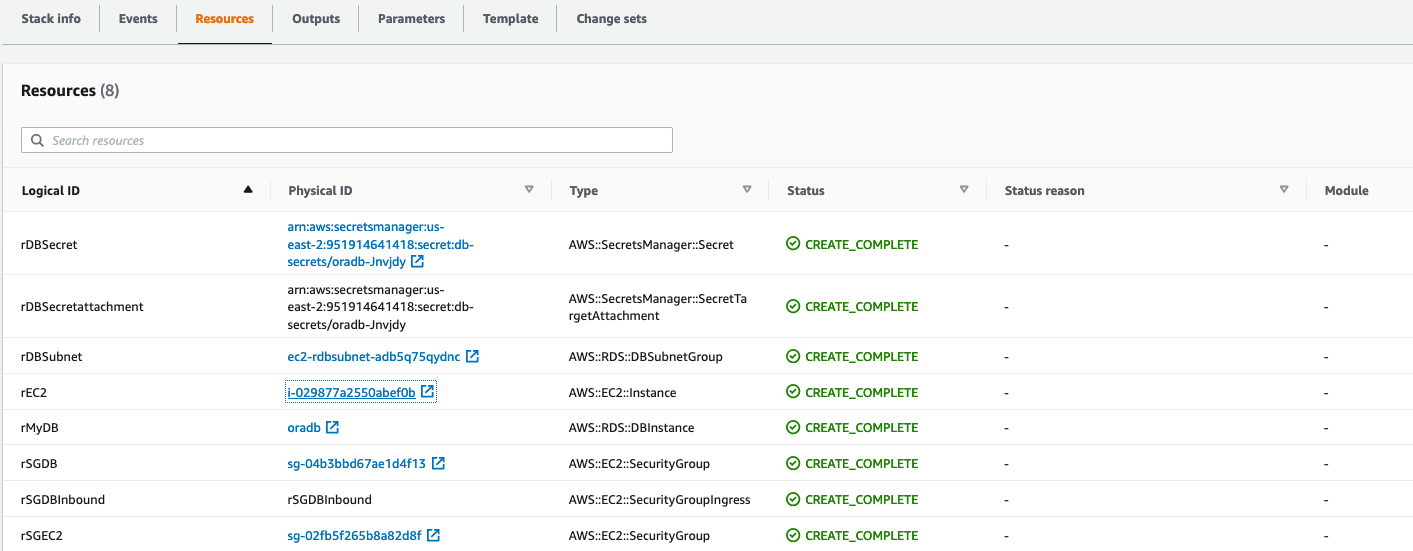Open external link icon next to oradb
1413x551 pixels.
coord(333,427)
